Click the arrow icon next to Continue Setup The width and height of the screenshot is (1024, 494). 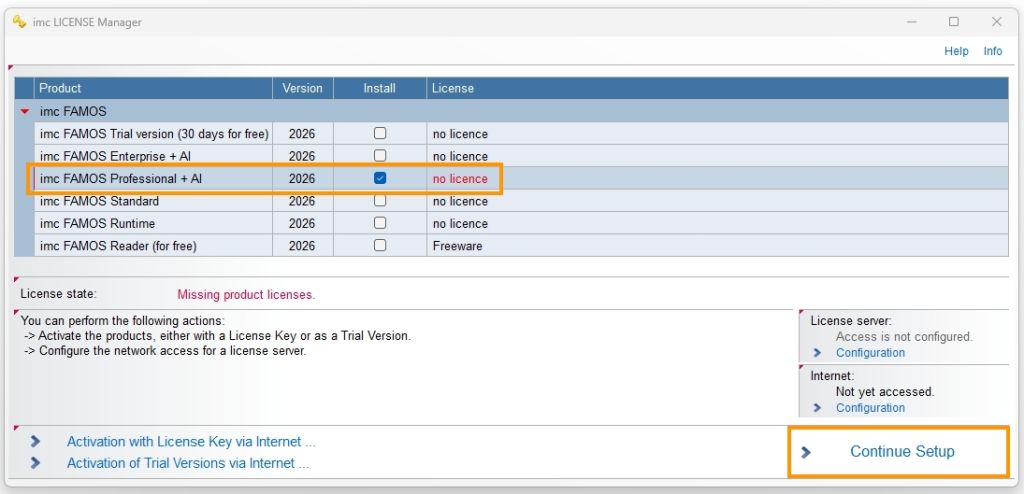(806, 452)
